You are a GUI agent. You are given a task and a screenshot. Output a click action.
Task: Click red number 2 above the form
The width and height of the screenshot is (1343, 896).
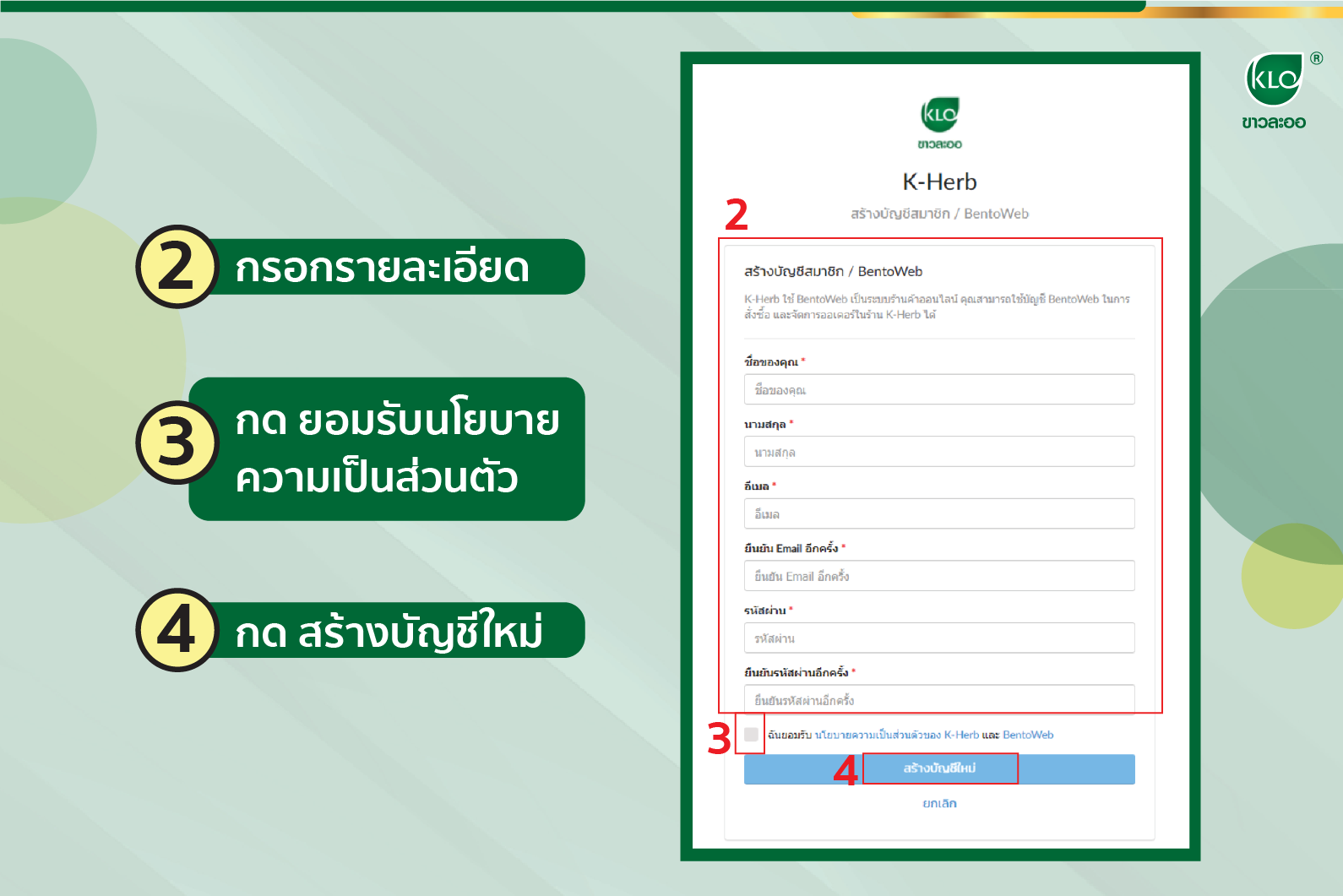click(737, 214)
